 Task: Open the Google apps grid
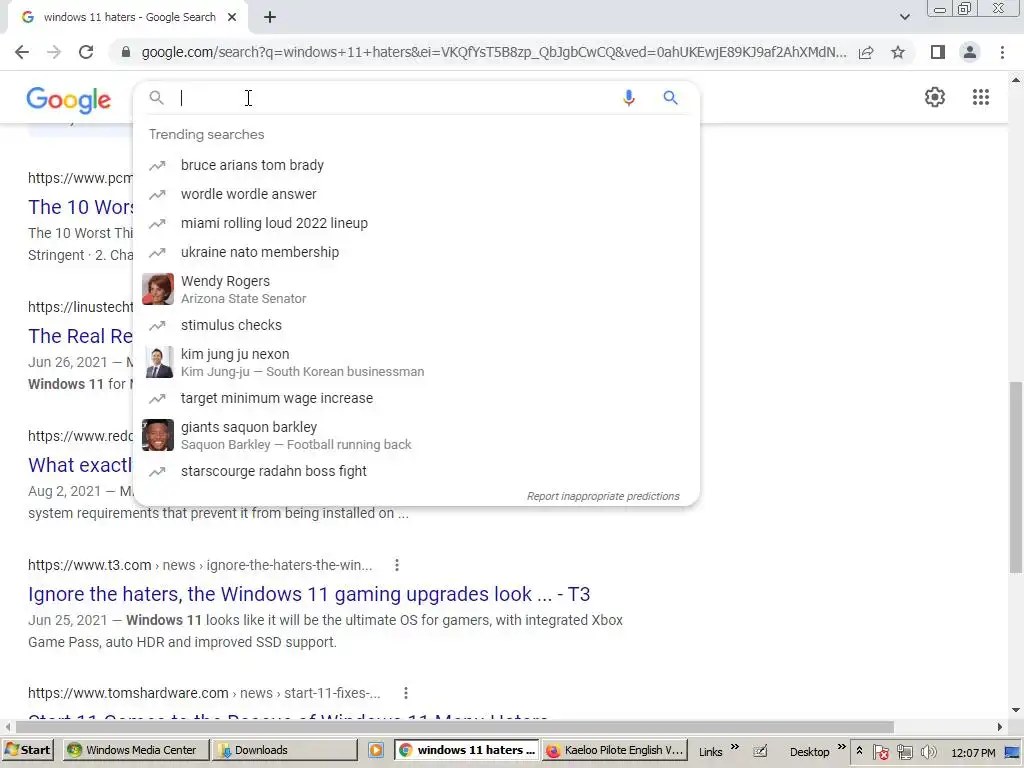click(x=981, y=97)
